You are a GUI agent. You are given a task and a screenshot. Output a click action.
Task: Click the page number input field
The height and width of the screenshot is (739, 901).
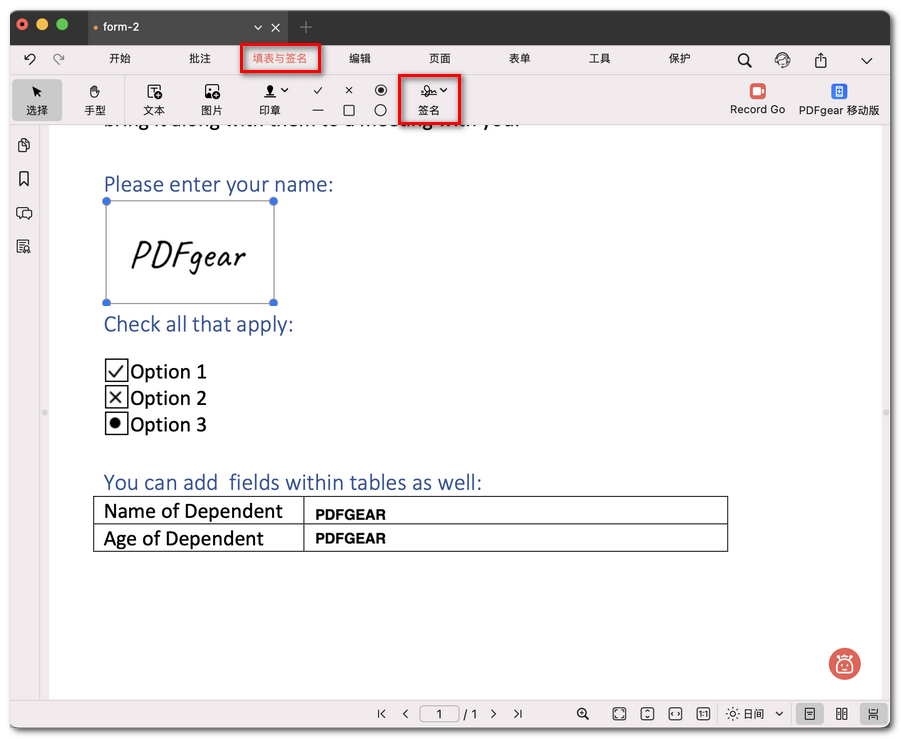(440, 714)
